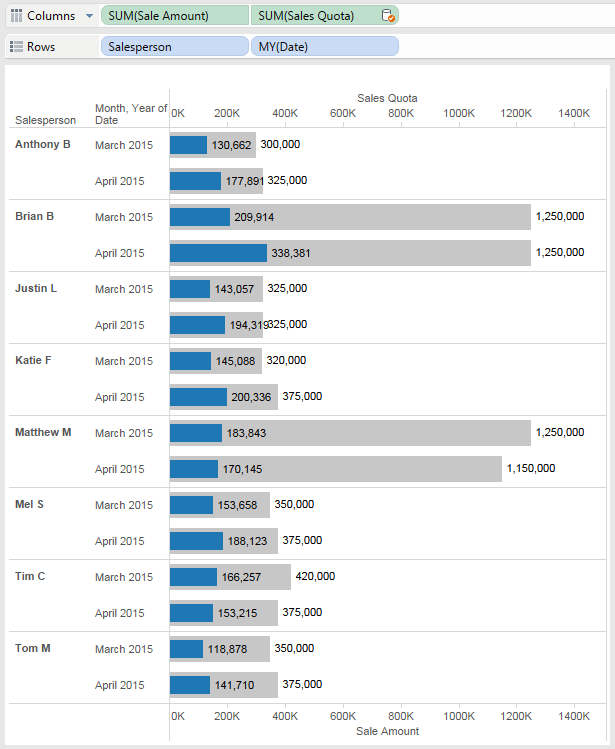
Task: Click the Katie F row label
Action: 36,361
